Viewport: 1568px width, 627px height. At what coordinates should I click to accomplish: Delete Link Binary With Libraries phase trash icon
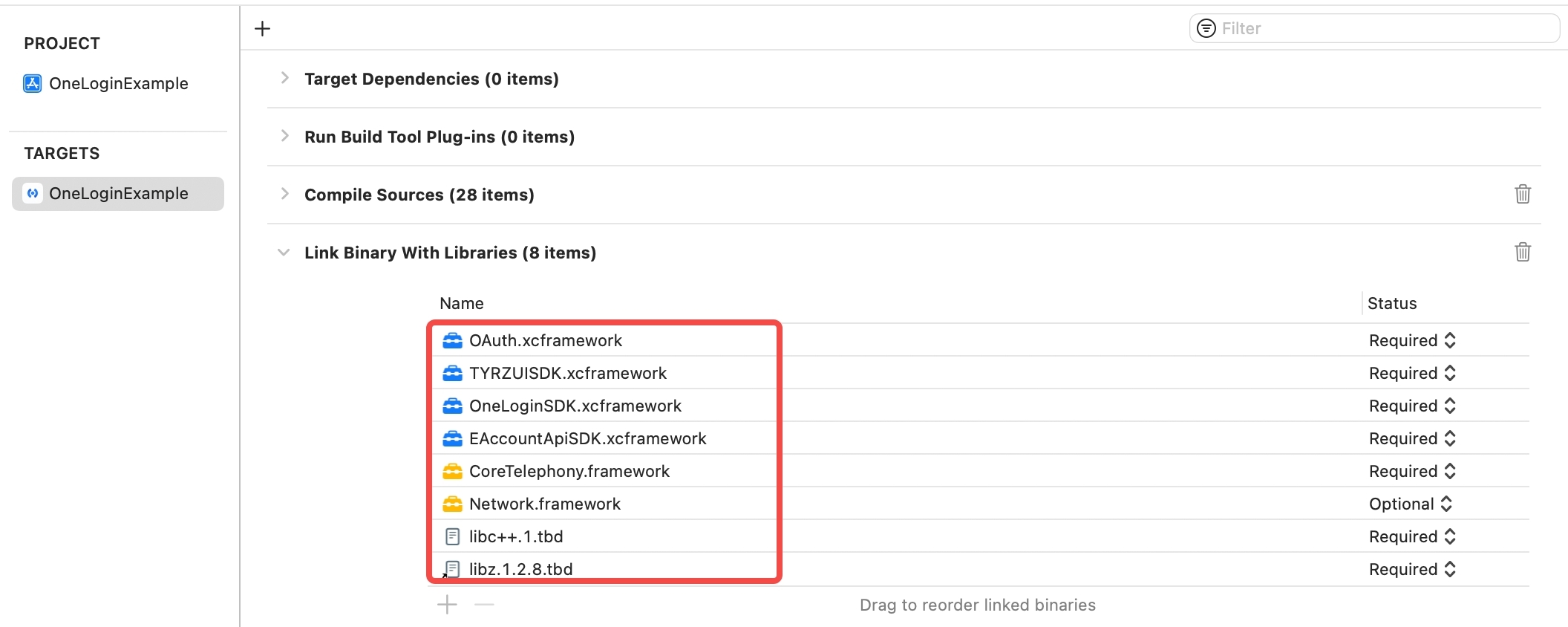point(1523,252)
